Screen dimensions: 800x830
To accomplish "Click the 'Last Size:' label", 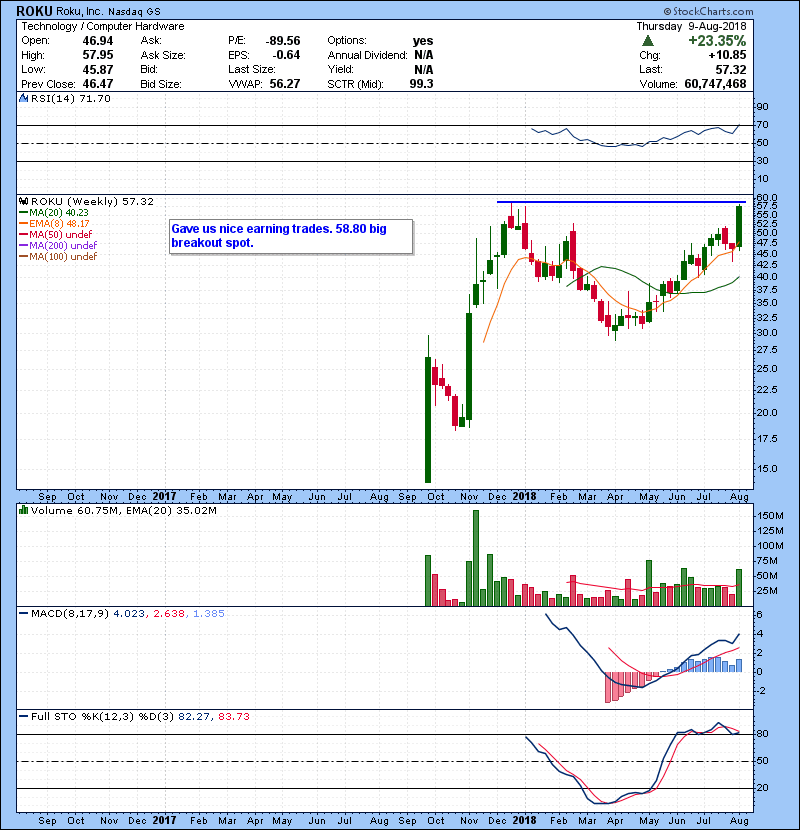I will click(251, 69).
